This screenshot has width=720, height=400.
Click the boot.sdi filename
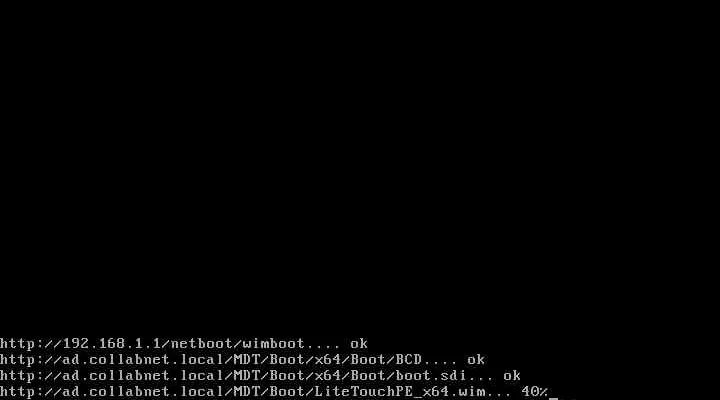tap(431, 376)
